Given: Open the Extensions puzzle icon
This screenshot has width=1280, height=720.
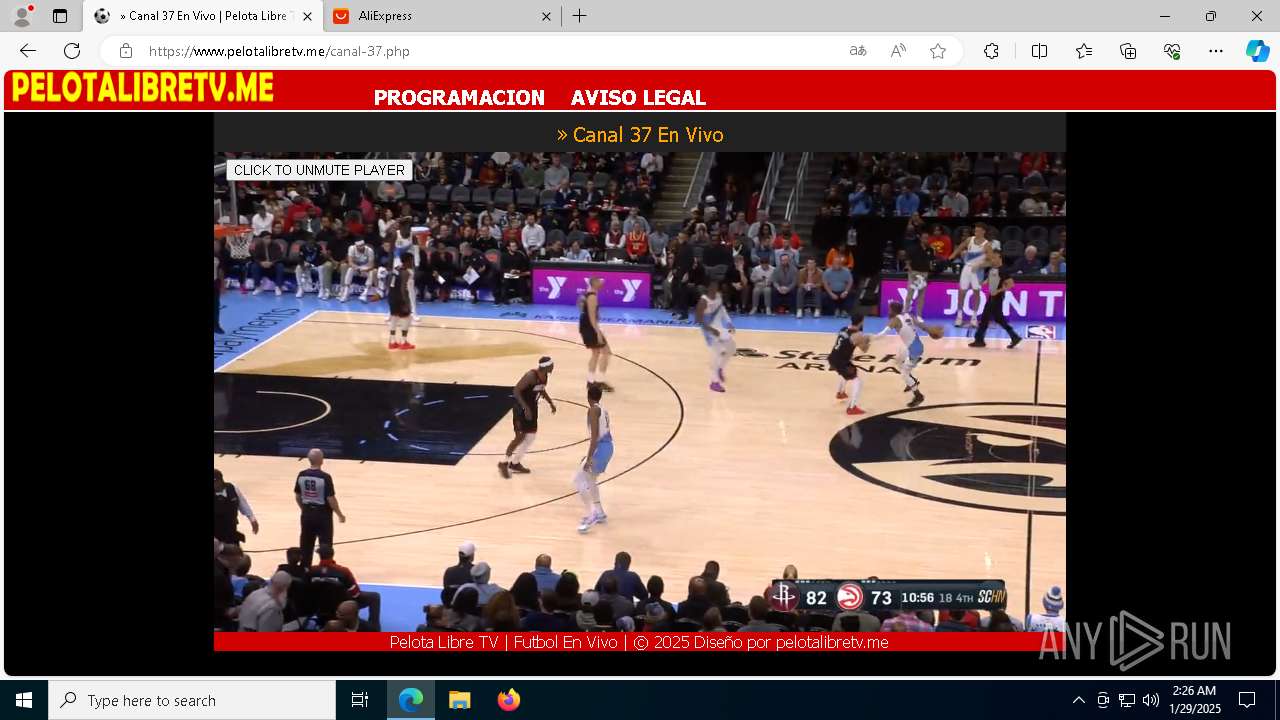Looking at the screenshot, I should click(x=991, y=51).
